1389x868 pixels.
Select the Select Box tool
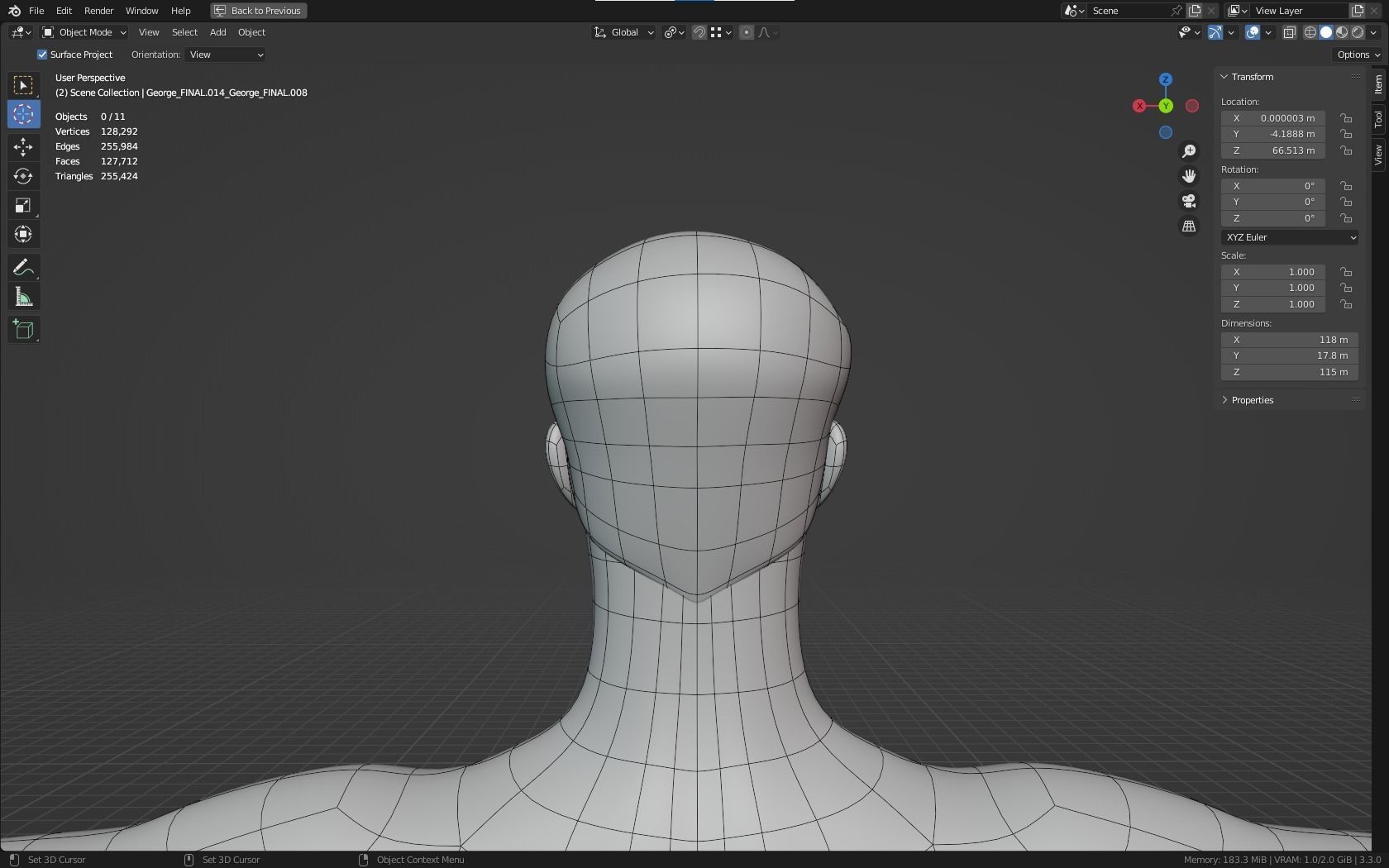coord(23,85)
